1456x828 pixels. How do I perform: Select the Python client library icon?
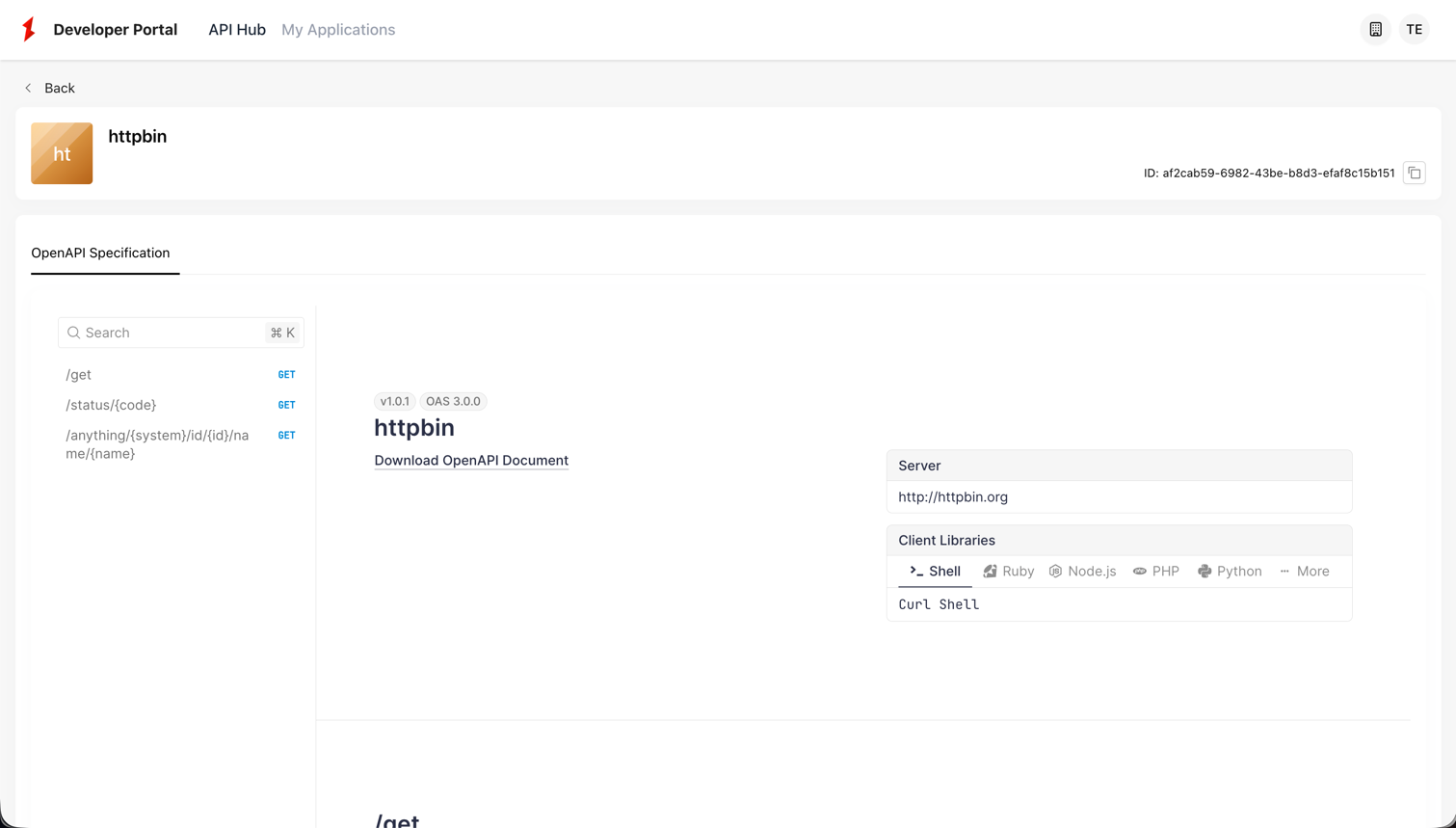click(1204, 571)
